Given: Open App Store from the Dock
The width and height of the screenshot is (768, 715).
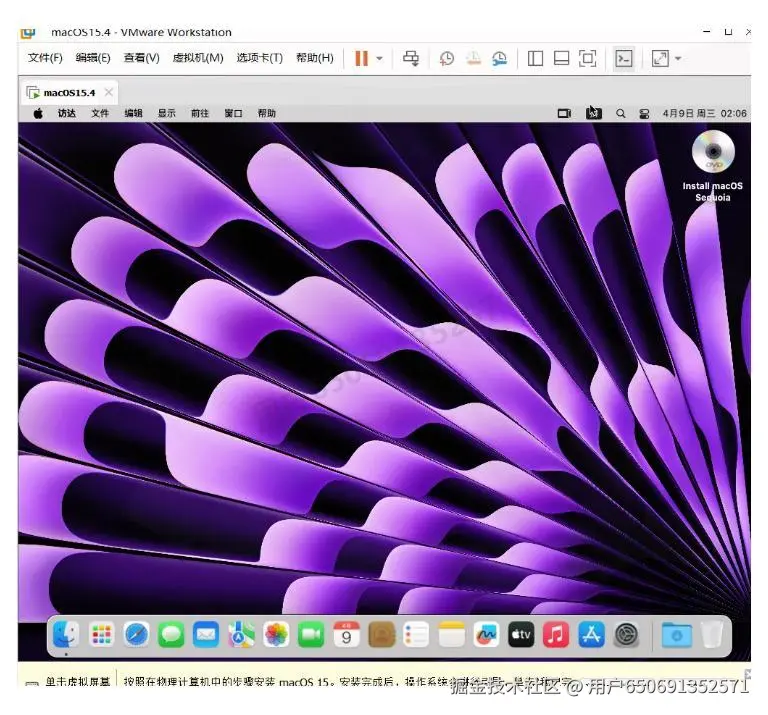Looking at the screenshot, I should pos(591,634).
